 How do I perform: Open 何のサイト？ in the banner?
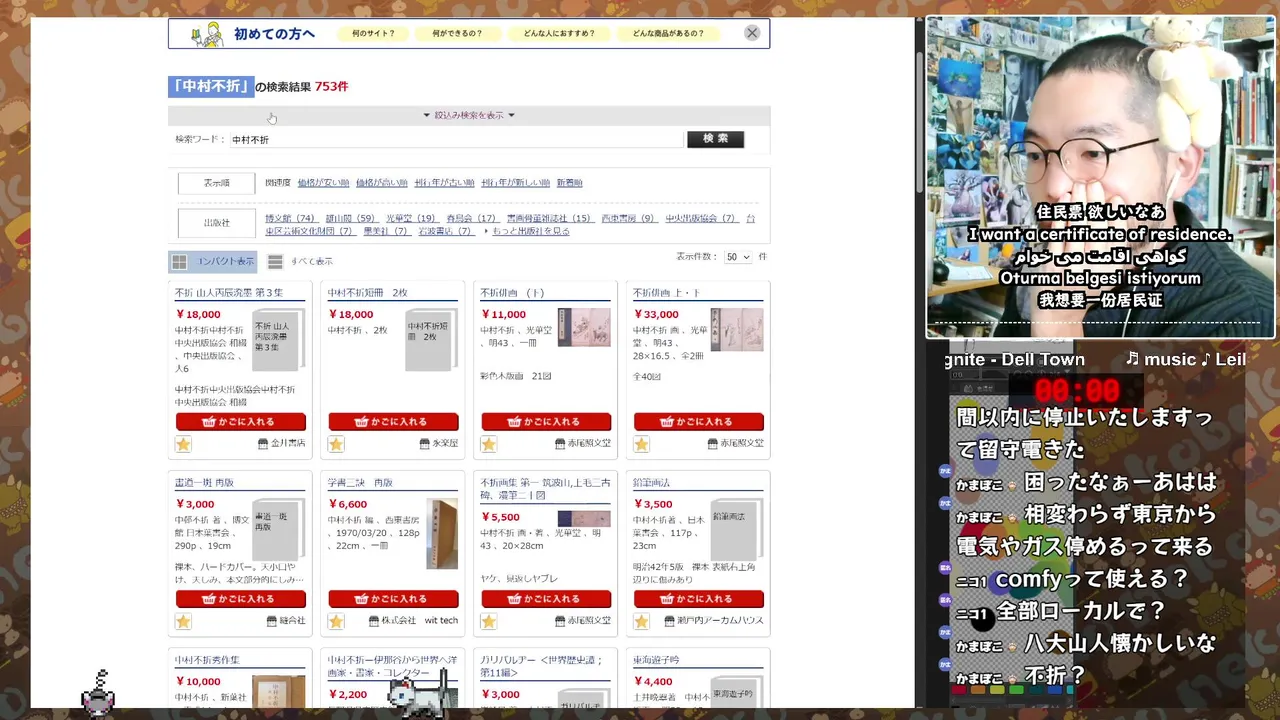click(x=373, y=33)
